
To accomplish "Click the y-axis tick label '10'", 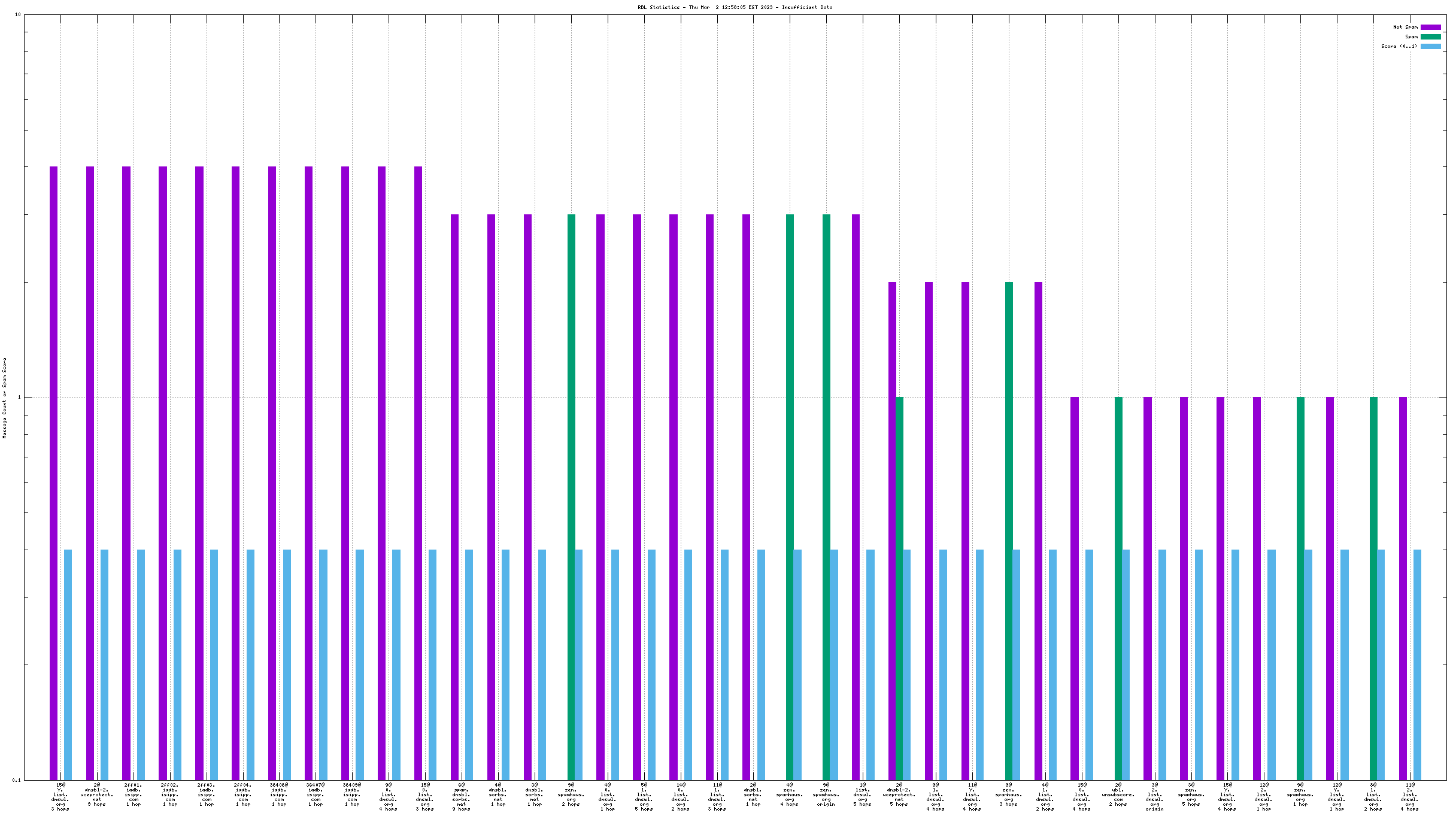I will [x=17, y=14].
